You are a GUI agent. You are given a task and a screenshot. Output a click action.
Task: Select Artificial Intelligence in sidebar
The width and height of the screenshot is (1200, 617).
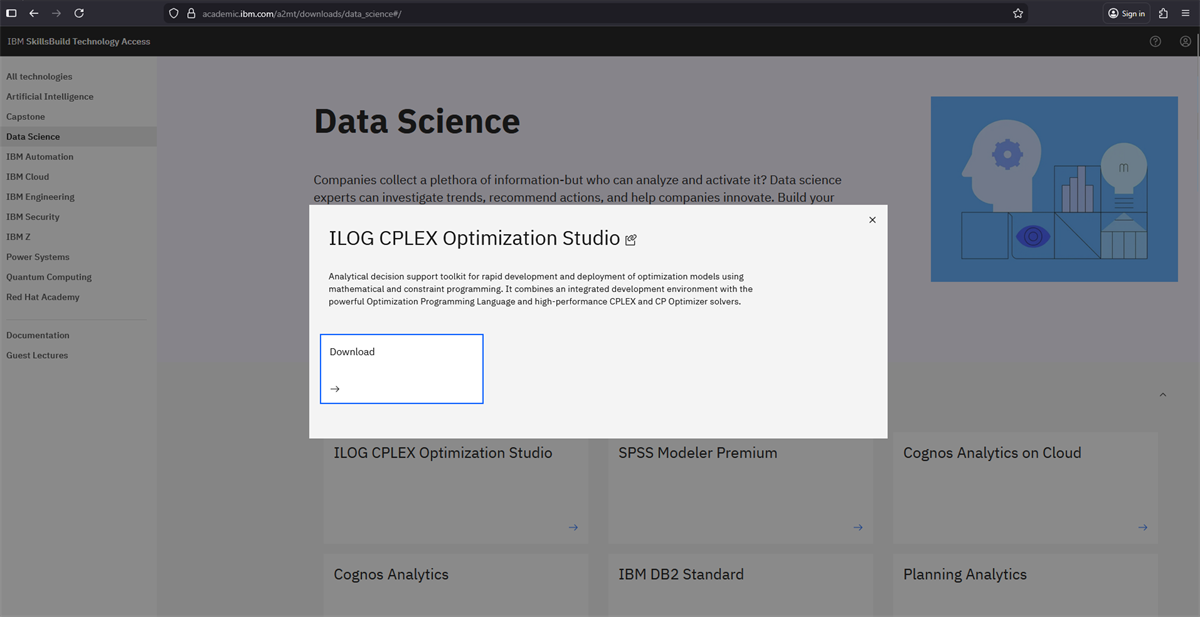(x=50, y=97)
